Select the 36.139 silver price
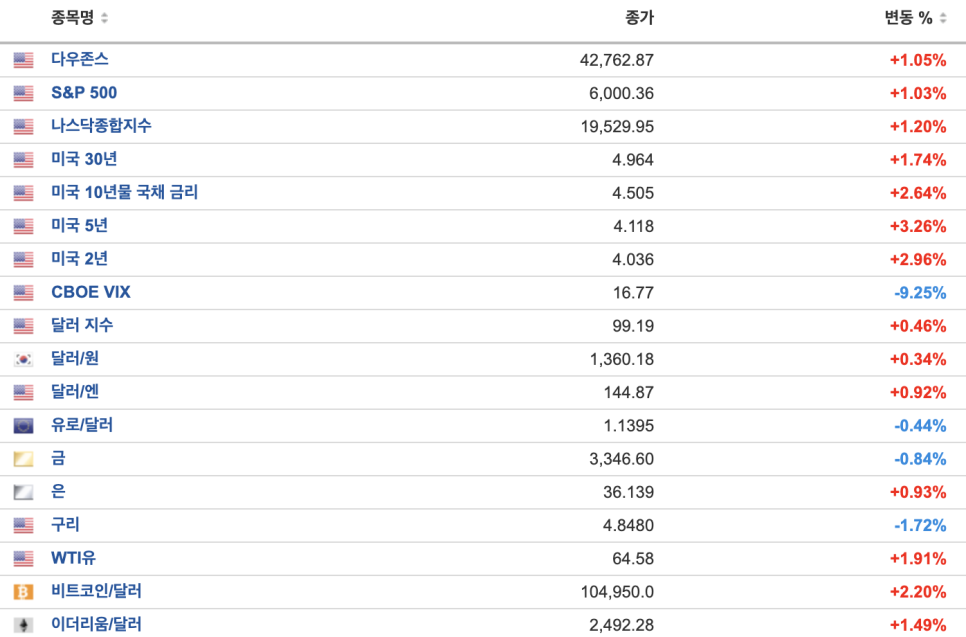This screenshot has width=966, height=637. (x=628, y=493)
